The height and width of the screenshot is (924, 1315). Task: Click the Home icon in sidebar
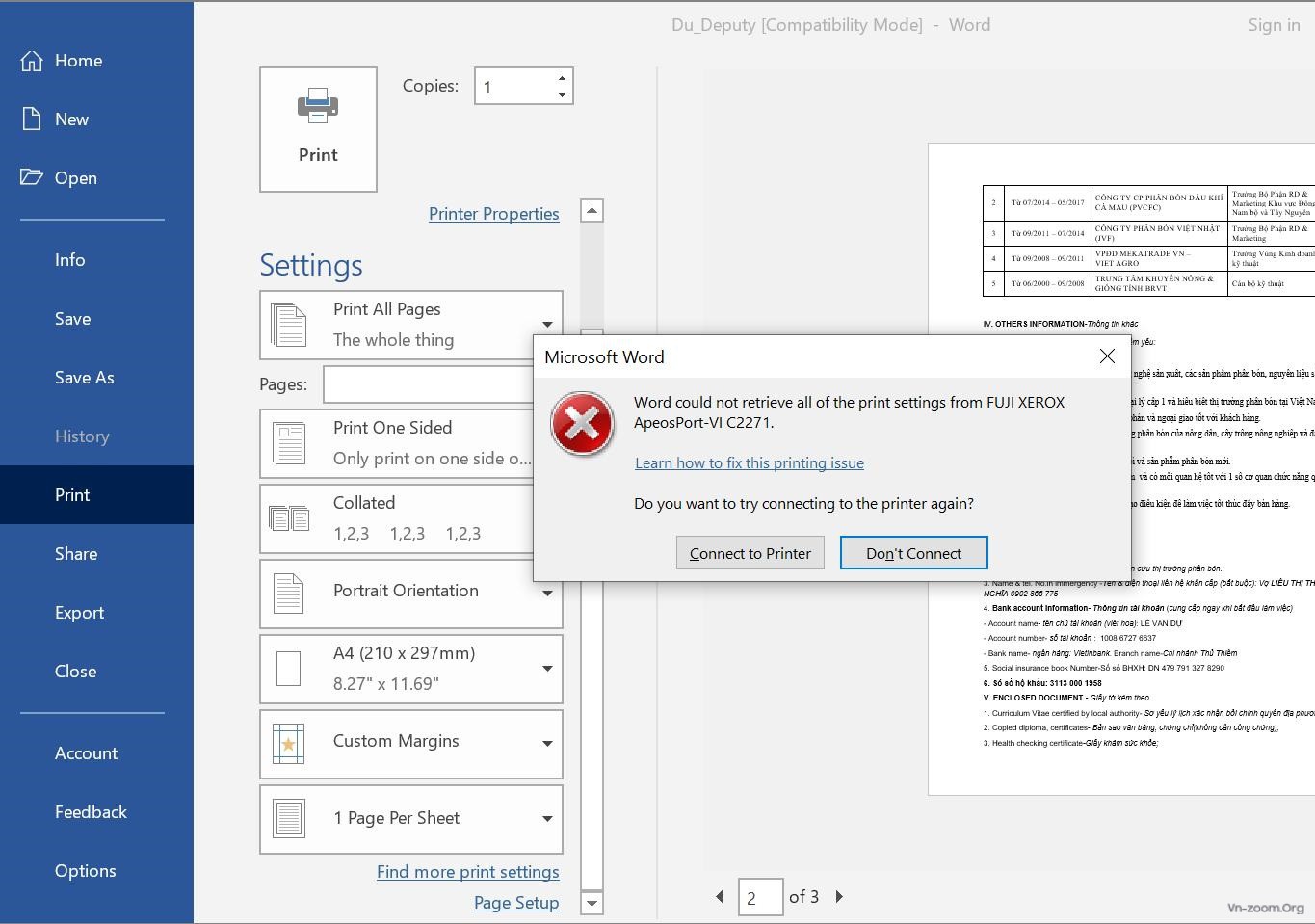[x=32, y=61]
